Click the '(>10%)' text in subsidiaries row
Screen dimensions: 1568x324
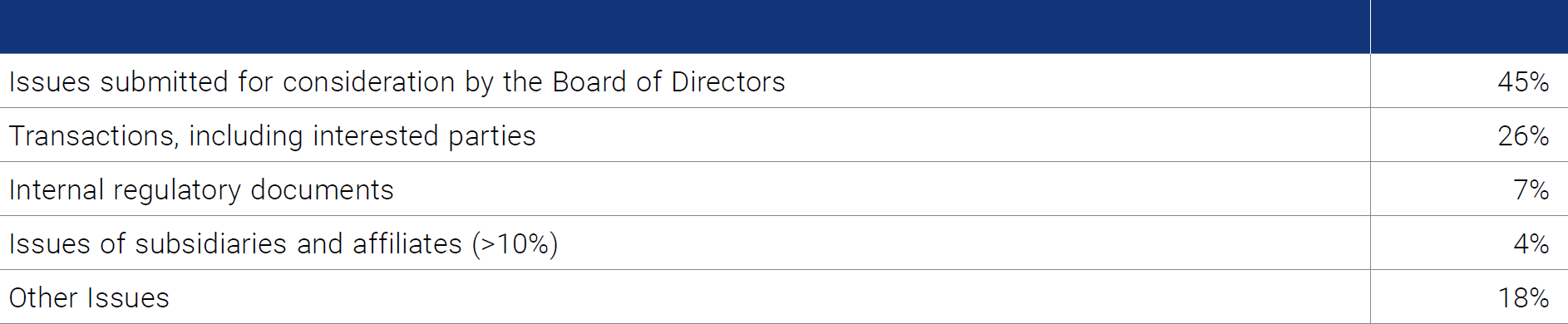point(515,244)
